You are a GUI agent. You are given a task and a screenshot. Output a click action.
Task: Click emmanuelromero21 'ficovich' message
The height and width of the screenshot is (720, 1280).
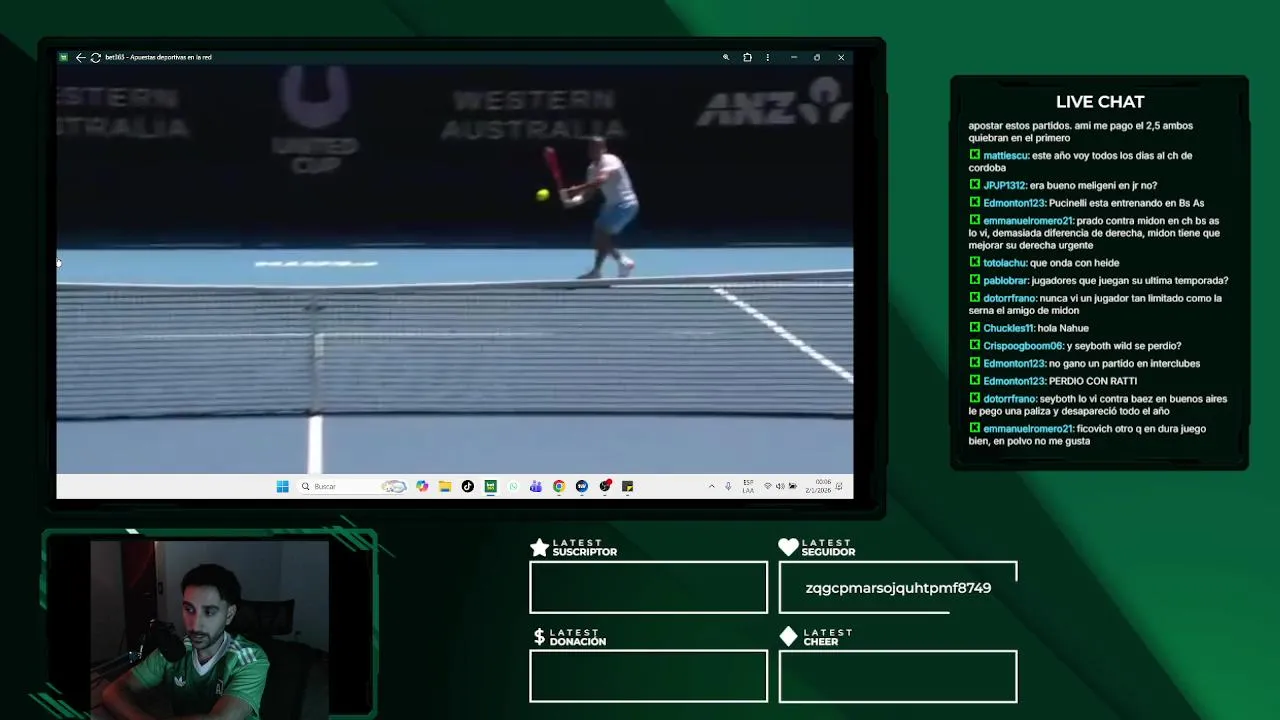(1088, 435)
